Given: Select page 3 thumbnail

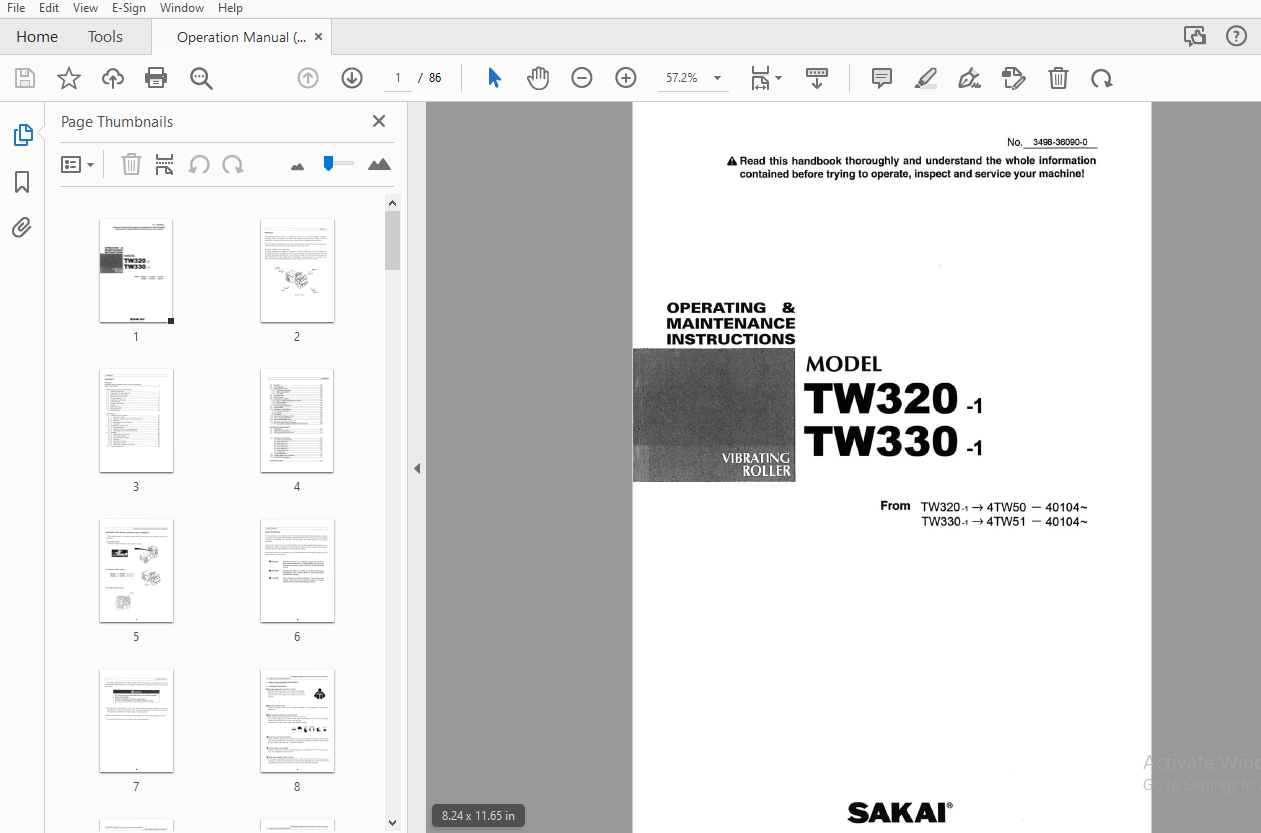Looking at the screenshot, I should pyautogui.click(x=136, y=421).
